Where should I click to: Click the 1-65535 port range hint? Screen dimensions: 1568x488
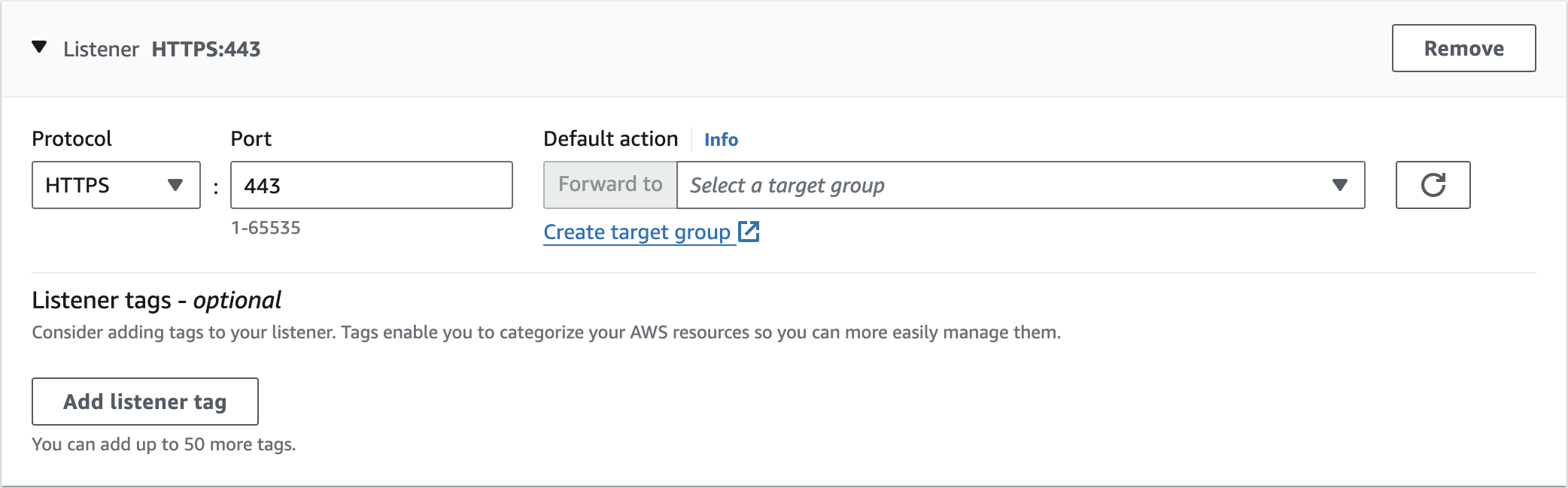click(266, 228)
